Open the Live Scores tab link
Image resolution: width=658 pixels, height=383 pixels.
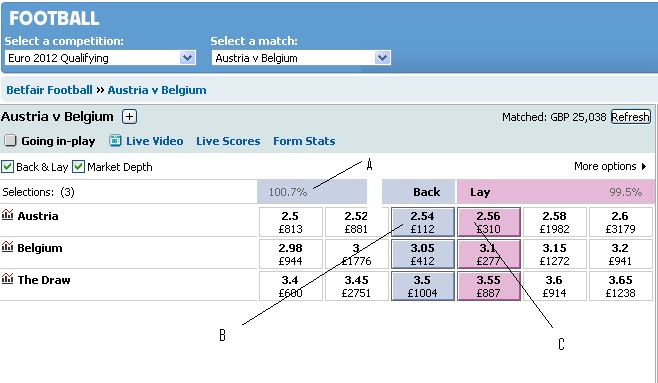[228, 141]
